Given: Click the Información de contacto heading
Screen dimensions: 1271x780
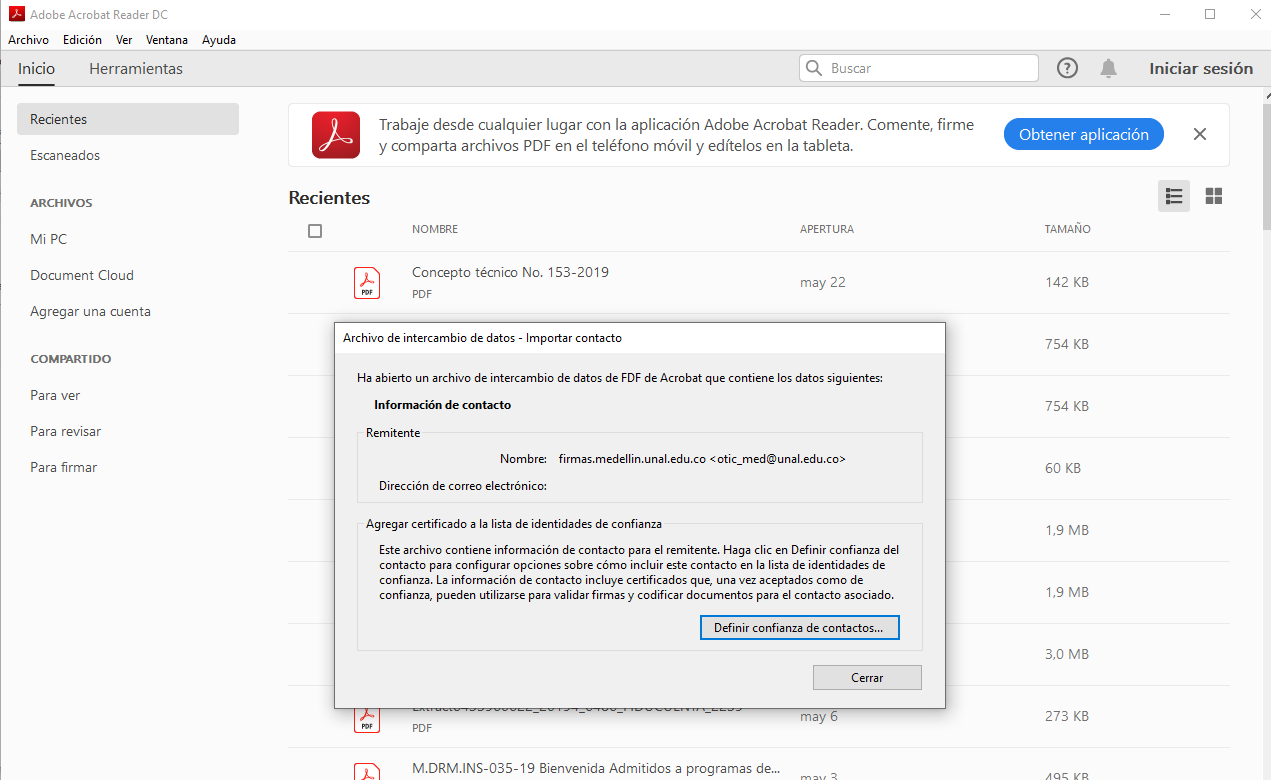Looking at the screenshot, I should (x=442, y=405).
